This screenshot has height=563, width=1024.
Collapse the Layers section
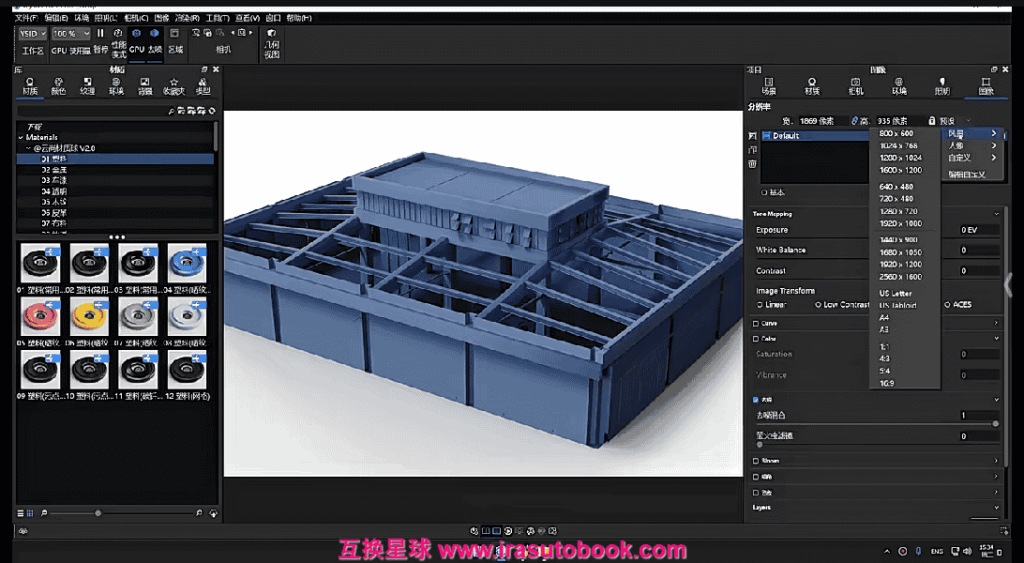[x=997, y=507]
